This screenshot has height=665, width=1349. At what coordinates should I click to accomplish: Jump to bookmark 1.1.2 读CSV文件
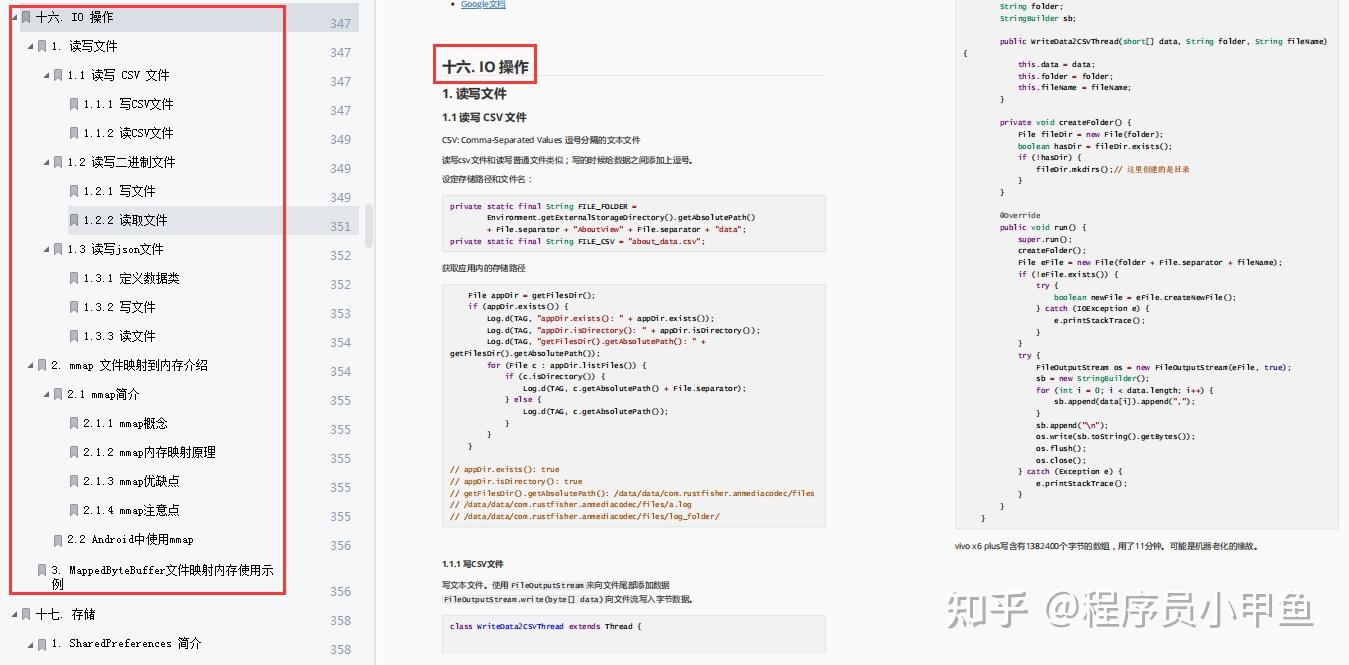(x=128, y=133)
